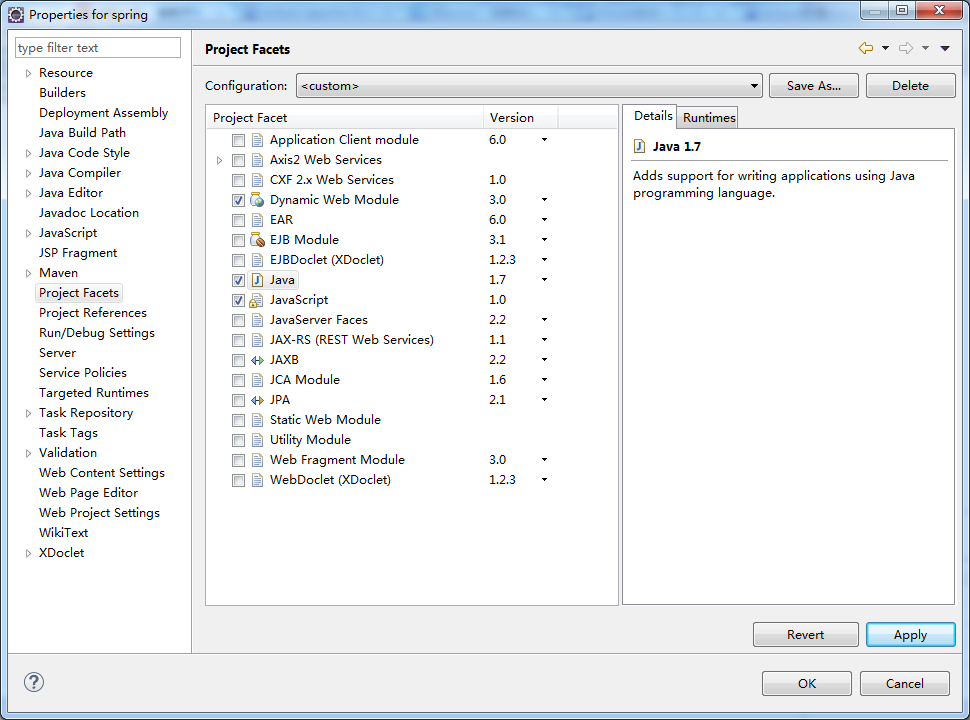The image size is (970, 720).
Task: Click the JPA facet arrows icon
Action: (x=257, y=400)
